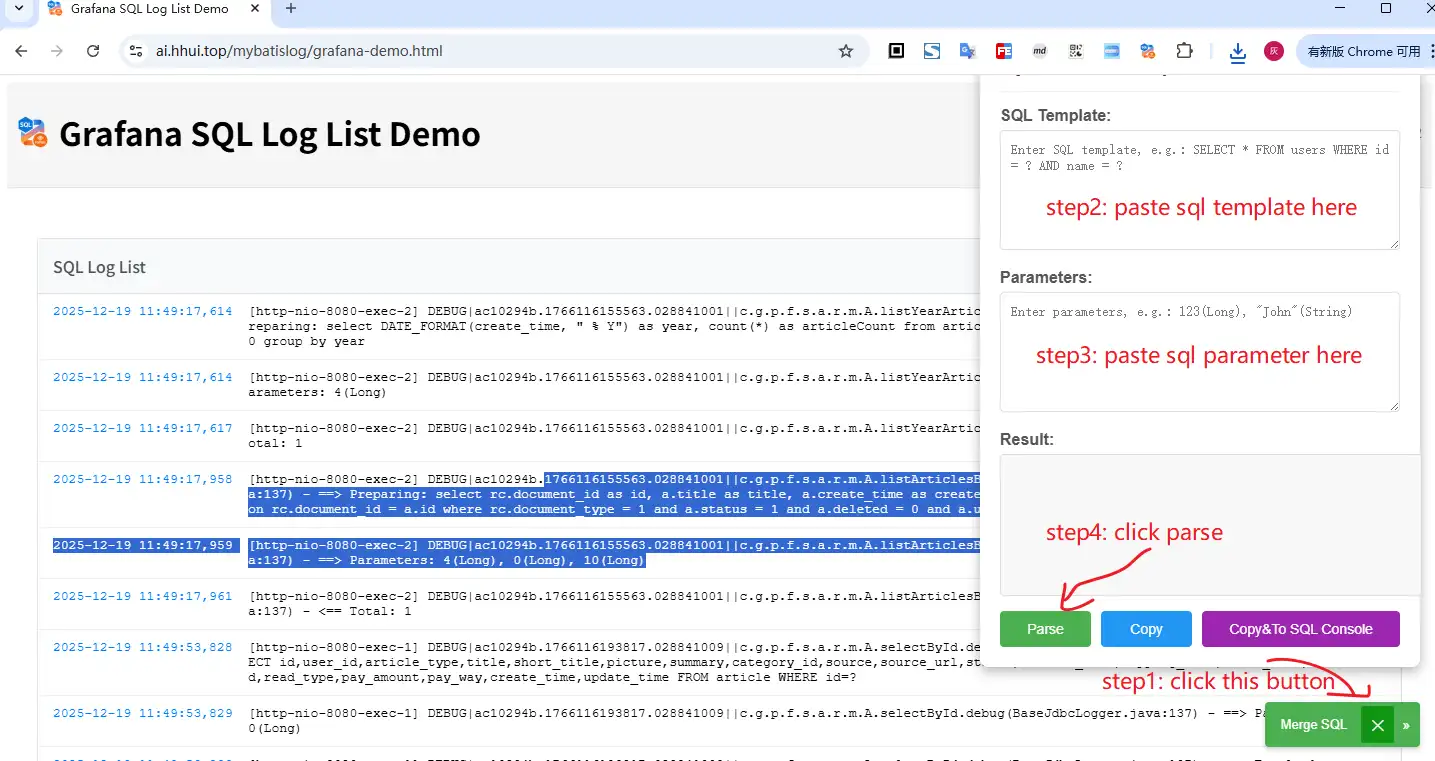1435x761 pixels.
Task: Open the FE extension in toolbar
Action: pyautogui.click(x=1003, y=51)
